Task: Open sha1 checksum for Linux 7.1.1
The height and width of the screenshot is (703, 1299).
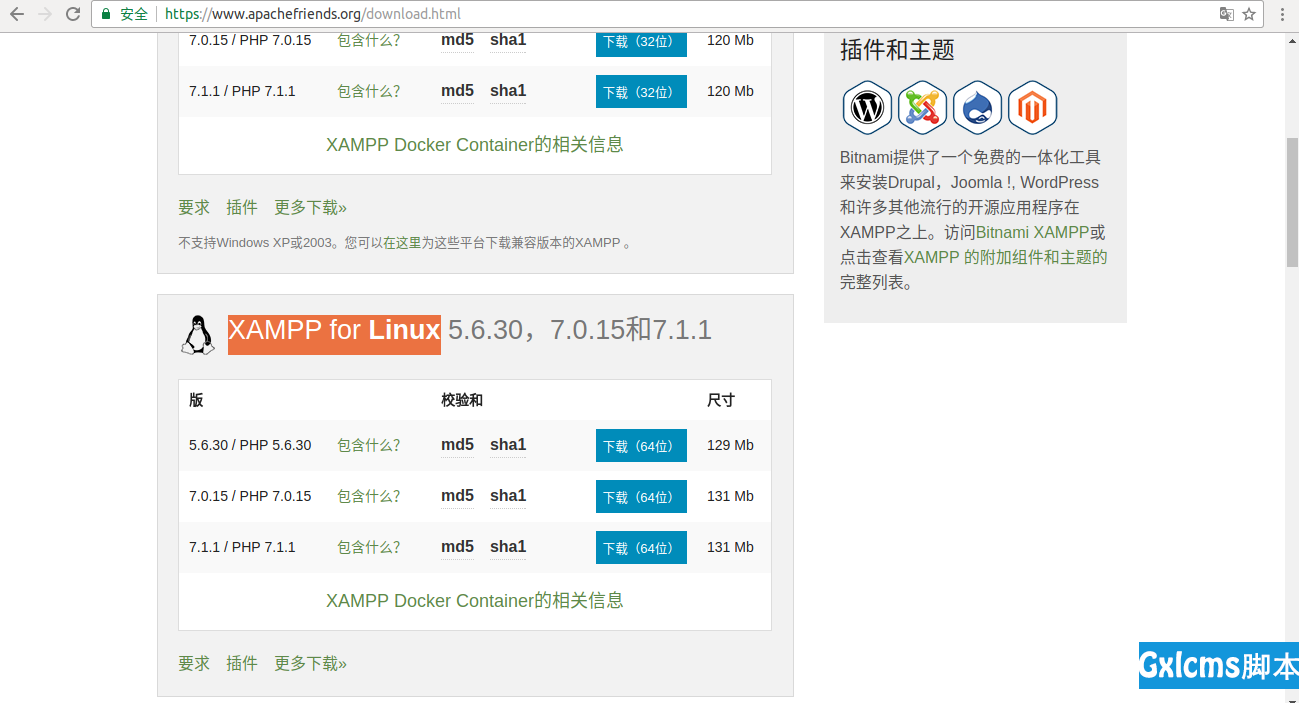Action: click(x=508, y=547)
